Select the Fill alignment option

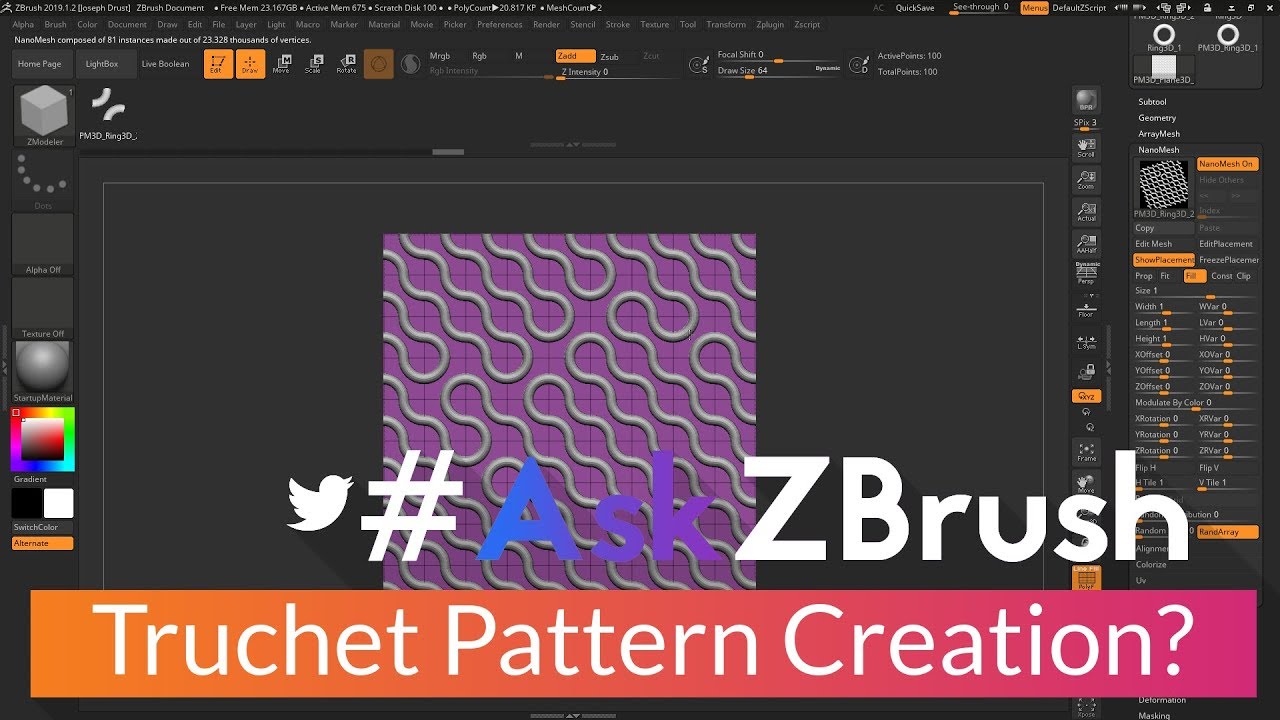[x=1193, y=276]
